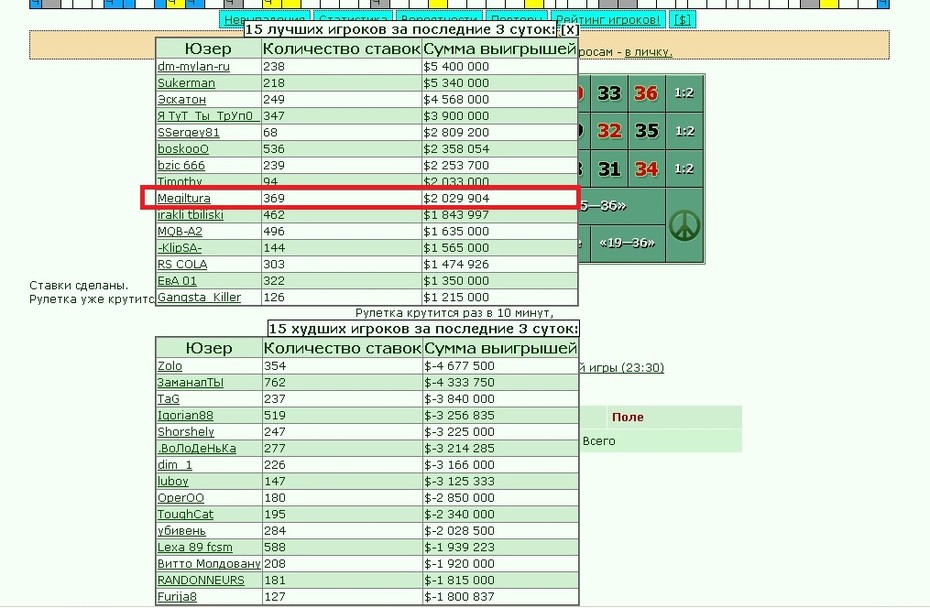Click '15 худших игроков' table heading
The image size is (930, 608).
[423, 329]
